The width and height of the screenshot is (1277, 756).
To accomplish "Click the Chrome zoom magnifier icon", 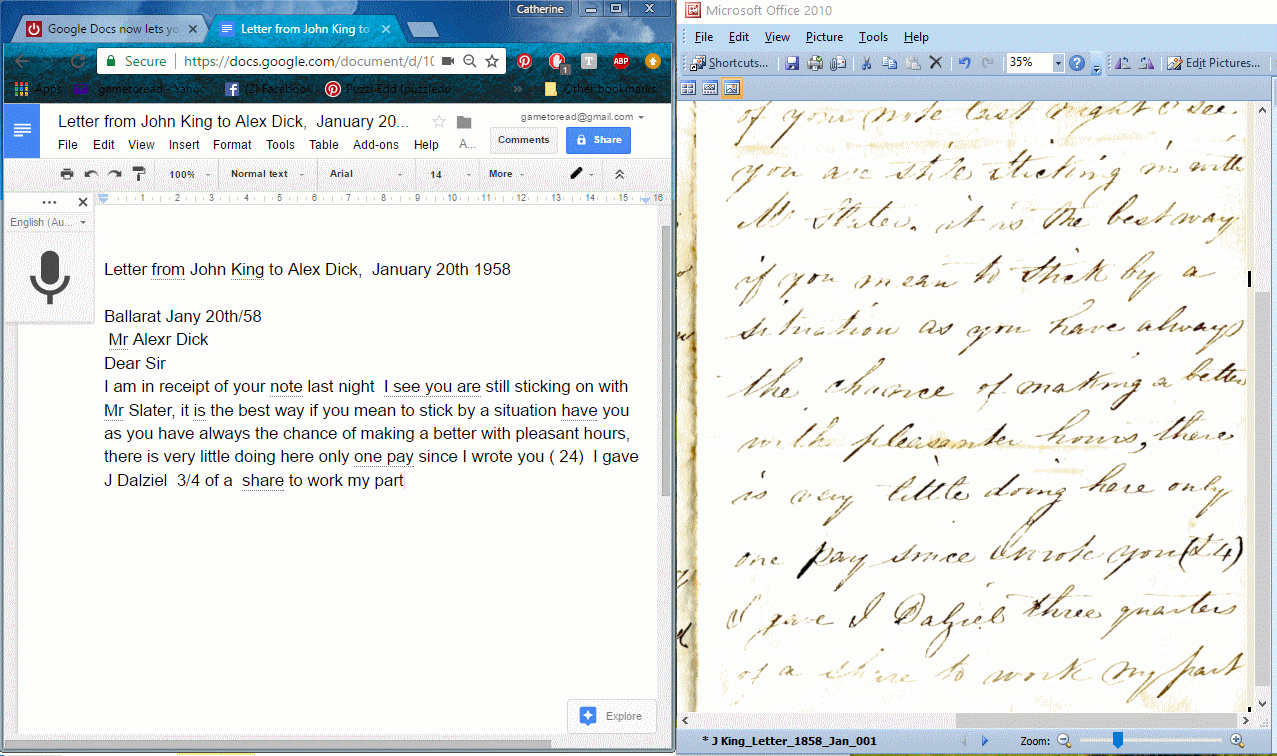I will 469,61.
